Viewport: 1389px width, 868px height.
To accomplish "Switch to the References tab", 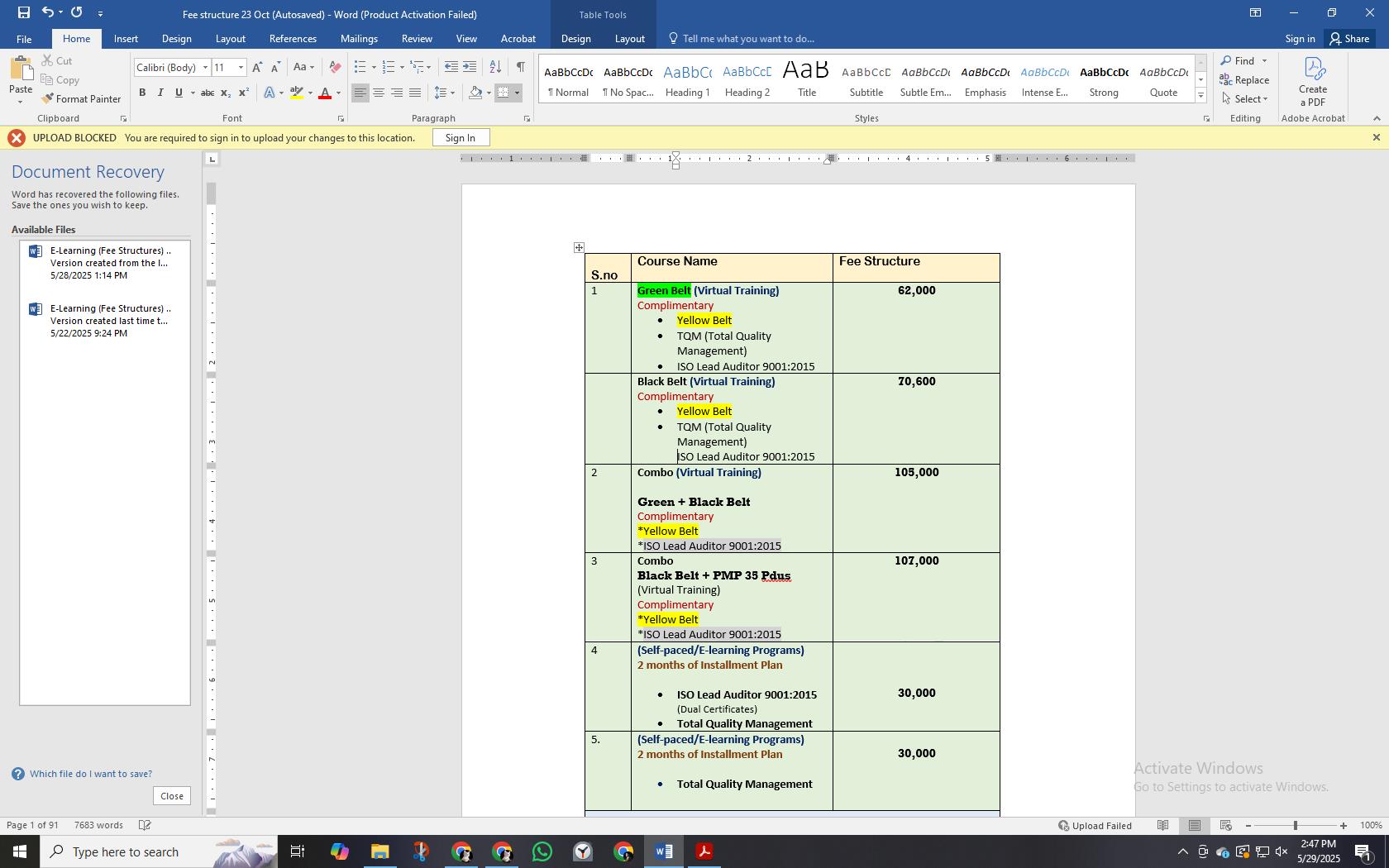I will [293, 39].
